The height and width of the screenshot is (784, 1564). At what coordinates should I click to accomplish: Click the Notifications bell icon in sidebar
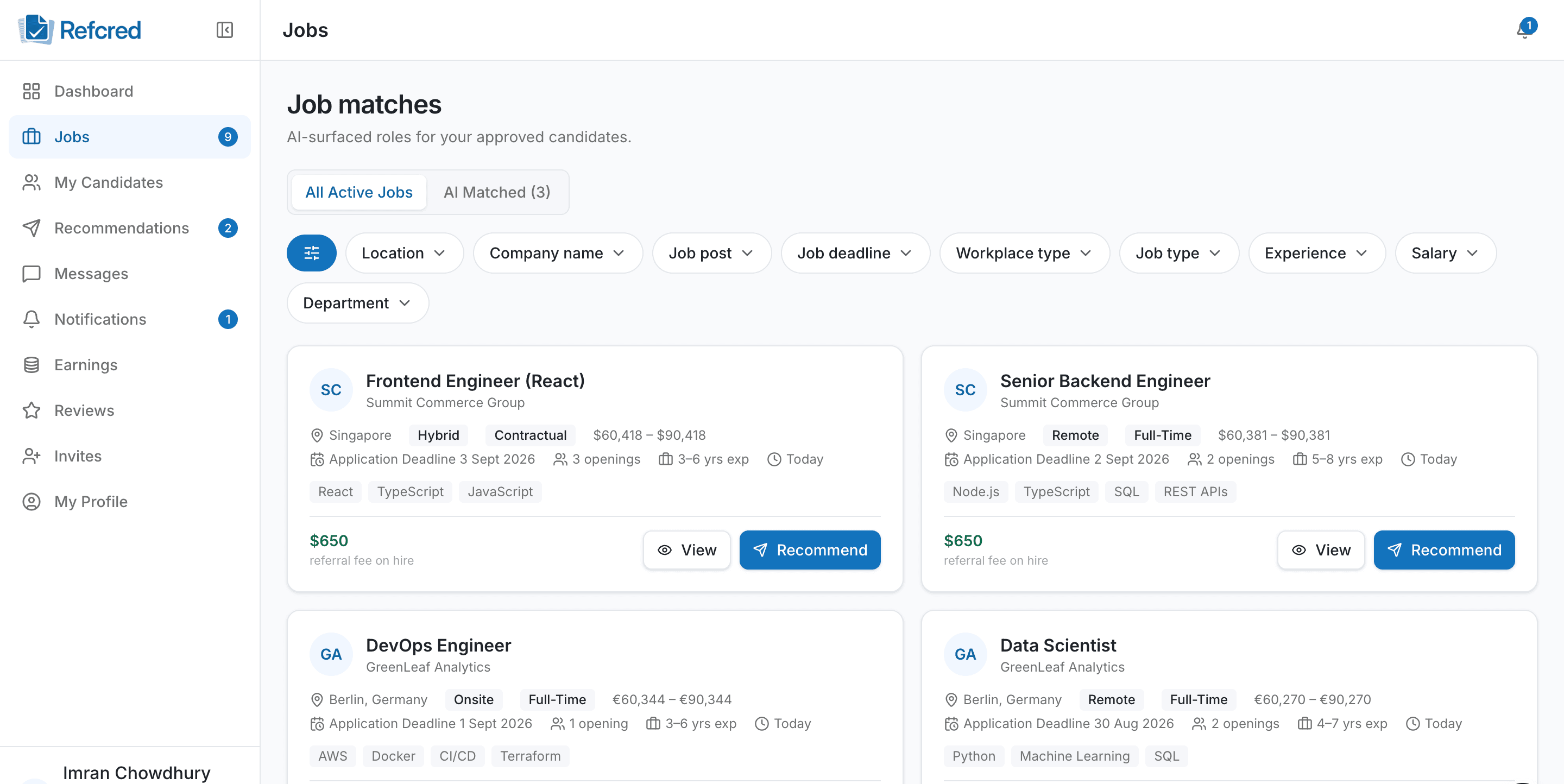[x=31, y=319]
